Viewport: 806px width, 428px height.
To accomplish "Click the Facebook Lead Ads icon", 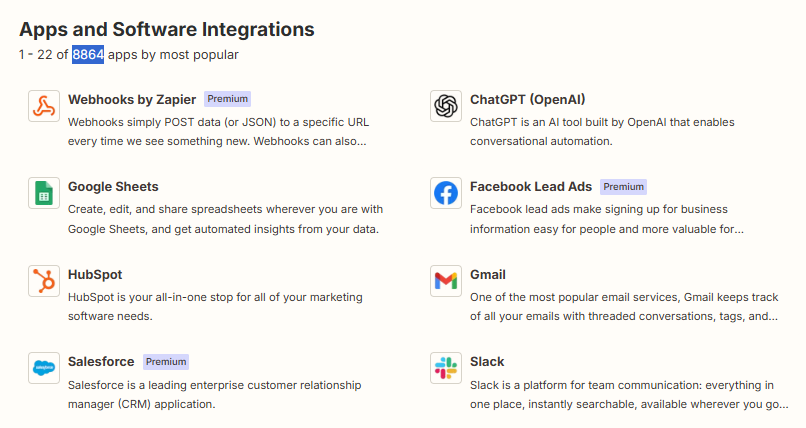I will pyautogui.click(x=446, y=194).
